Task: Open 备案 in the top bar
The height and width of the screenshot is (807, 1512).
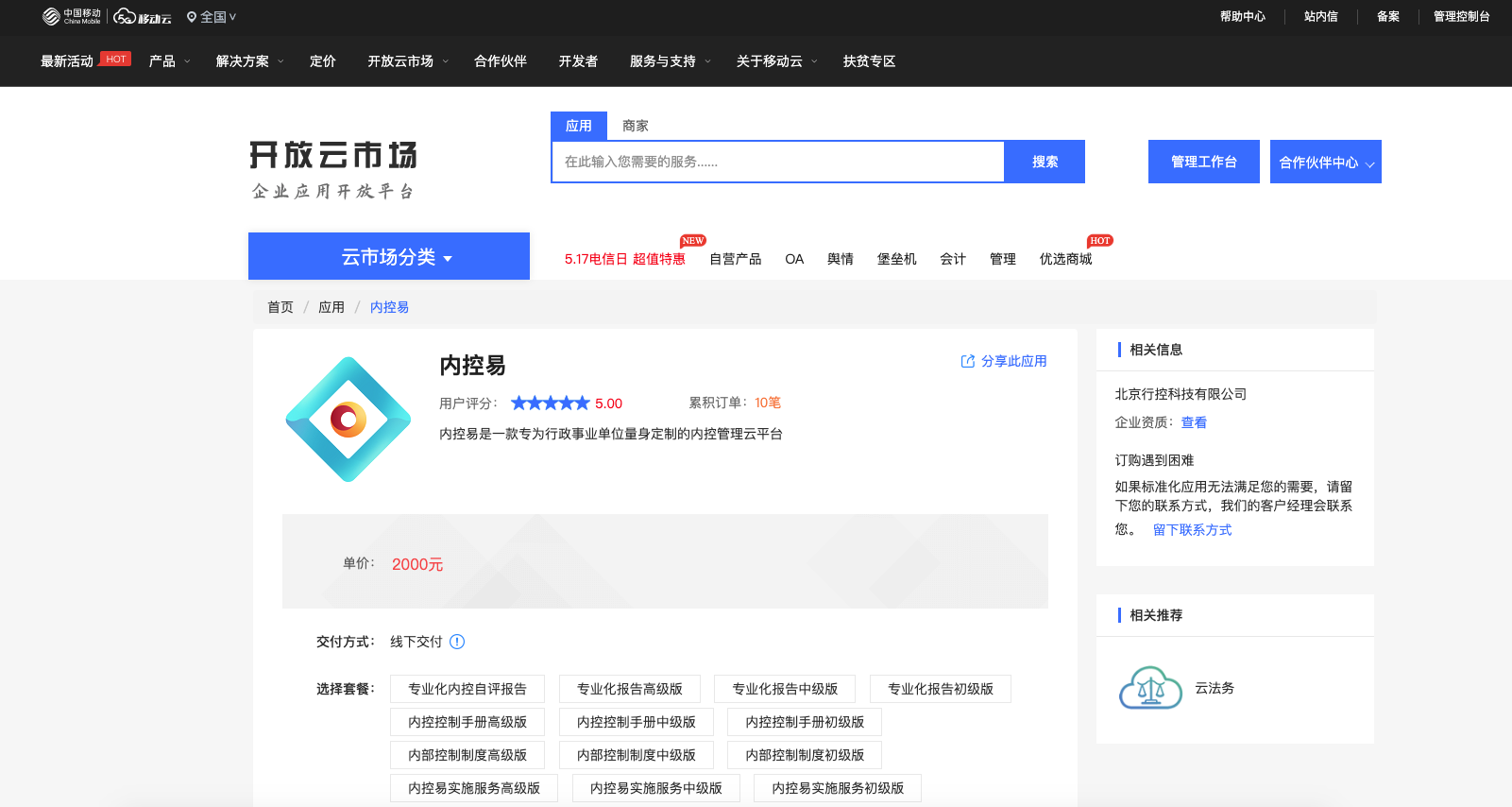Action: 1388,17
